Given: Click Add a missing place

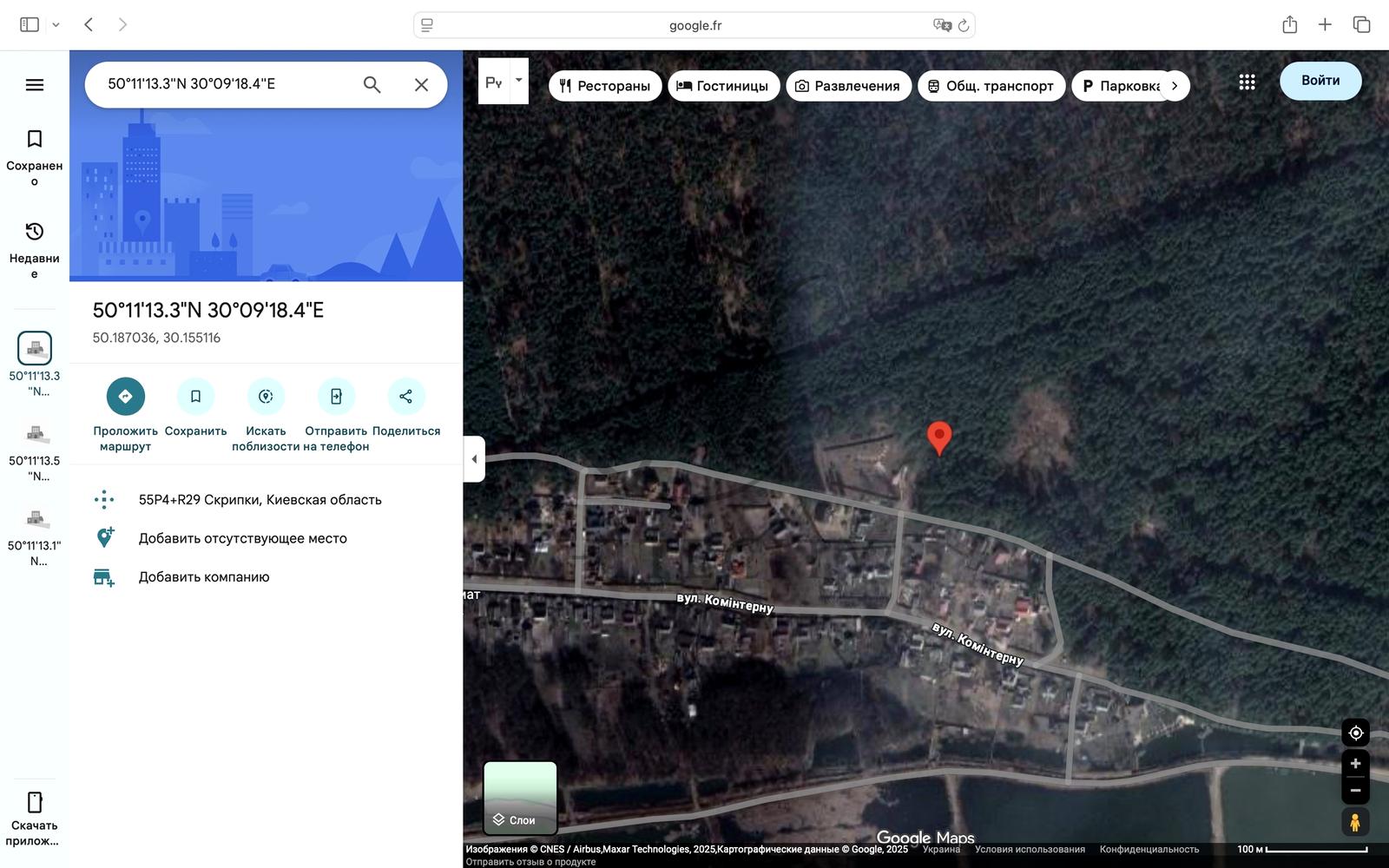Looking at the screenshot, I should (242, 538).
